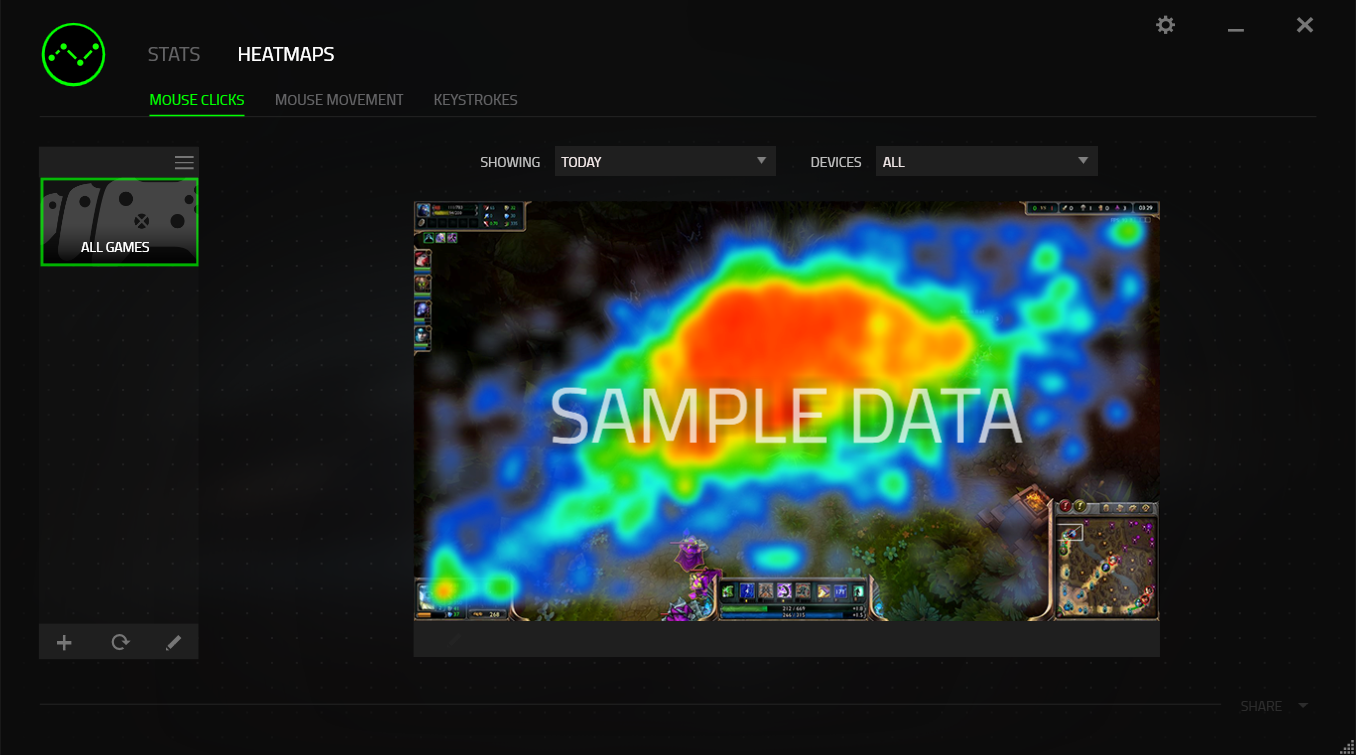The image size is (1356, 755).
Task: Close the application window
Action: [x=1305, y=25]
